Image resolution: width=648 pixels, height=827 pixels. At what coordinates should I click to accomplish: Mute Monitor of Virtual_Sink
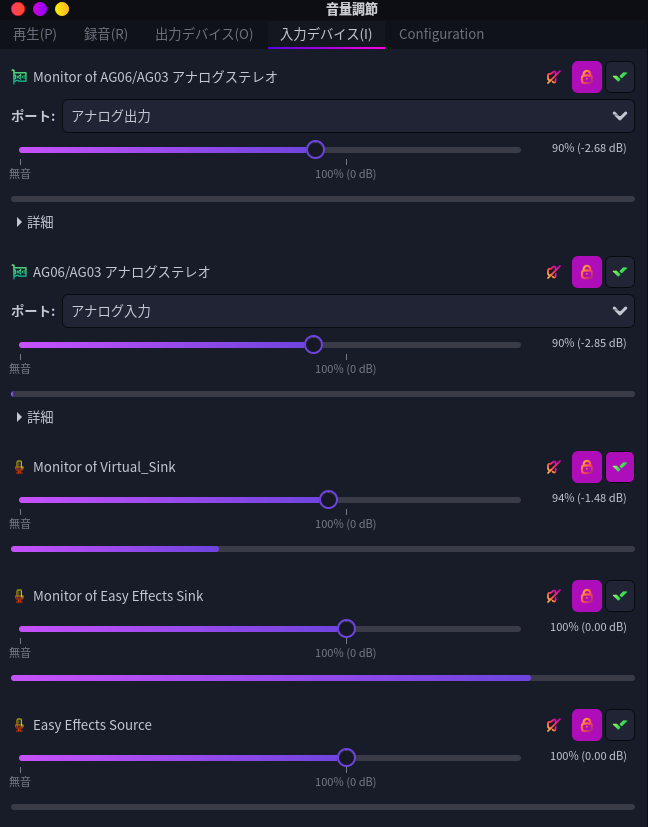click(553, 467)
